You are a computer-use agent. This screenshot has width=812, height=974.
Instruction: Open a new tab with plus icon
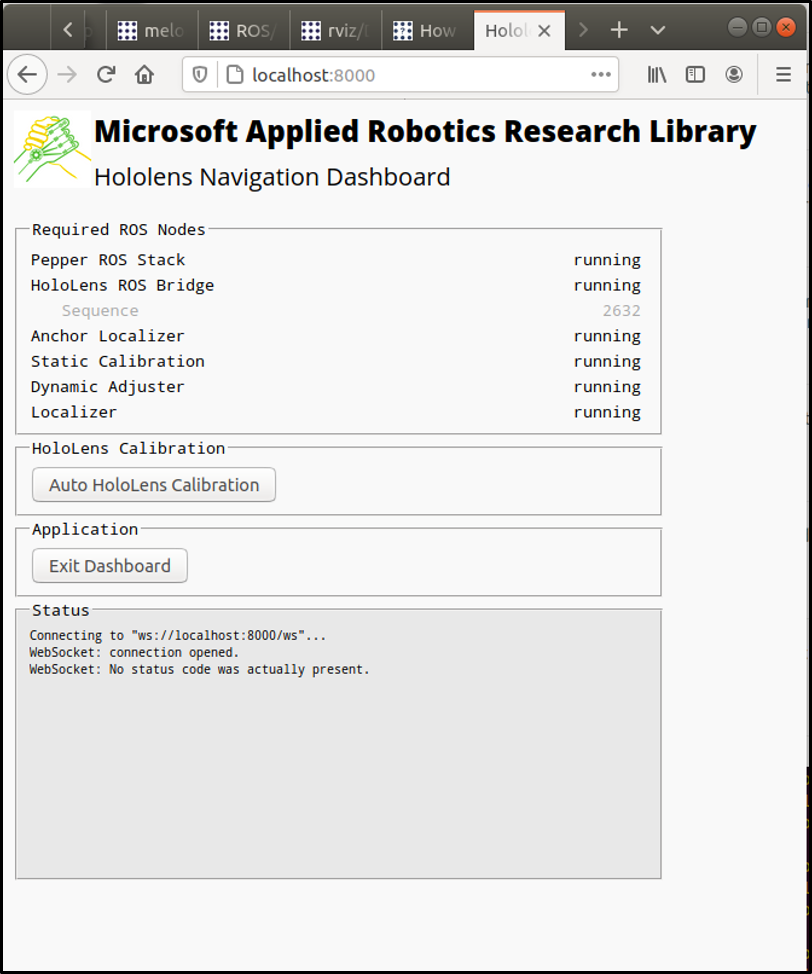pyautogui.click(x=619, y=29)
